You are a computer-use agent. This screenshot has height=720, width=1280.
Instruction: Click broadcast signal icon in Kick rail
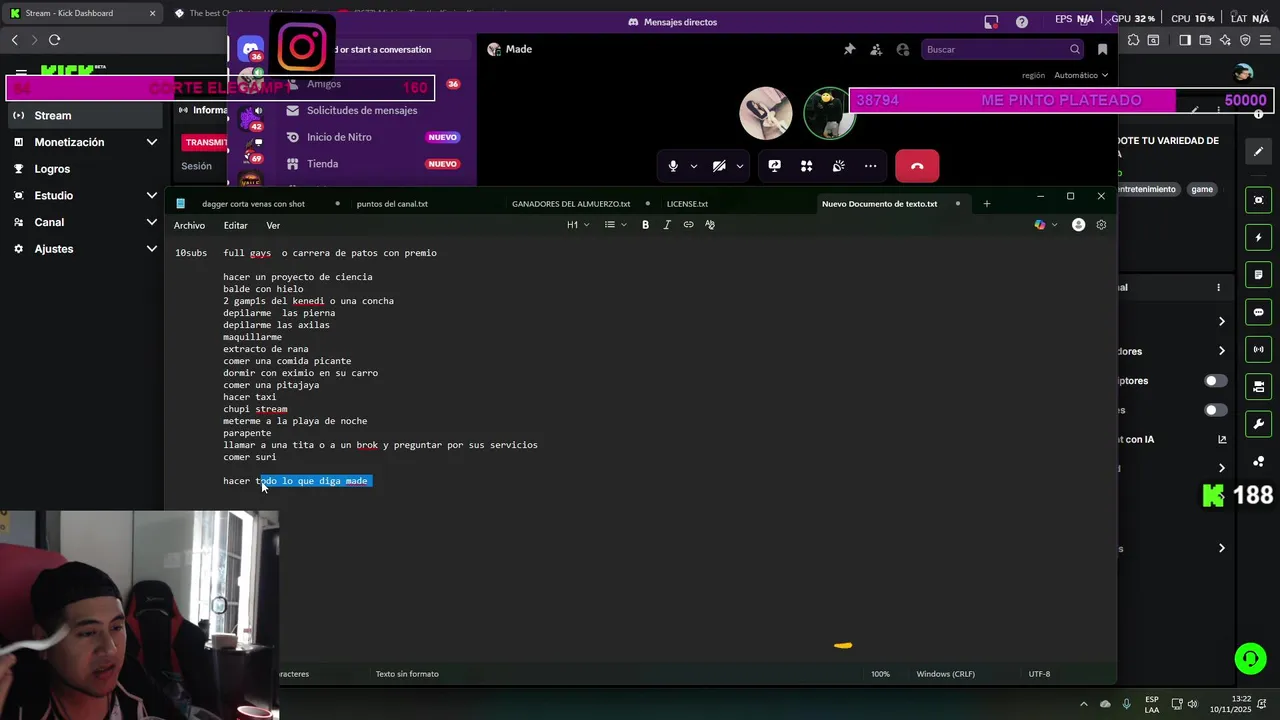(x=1259, y=349)
